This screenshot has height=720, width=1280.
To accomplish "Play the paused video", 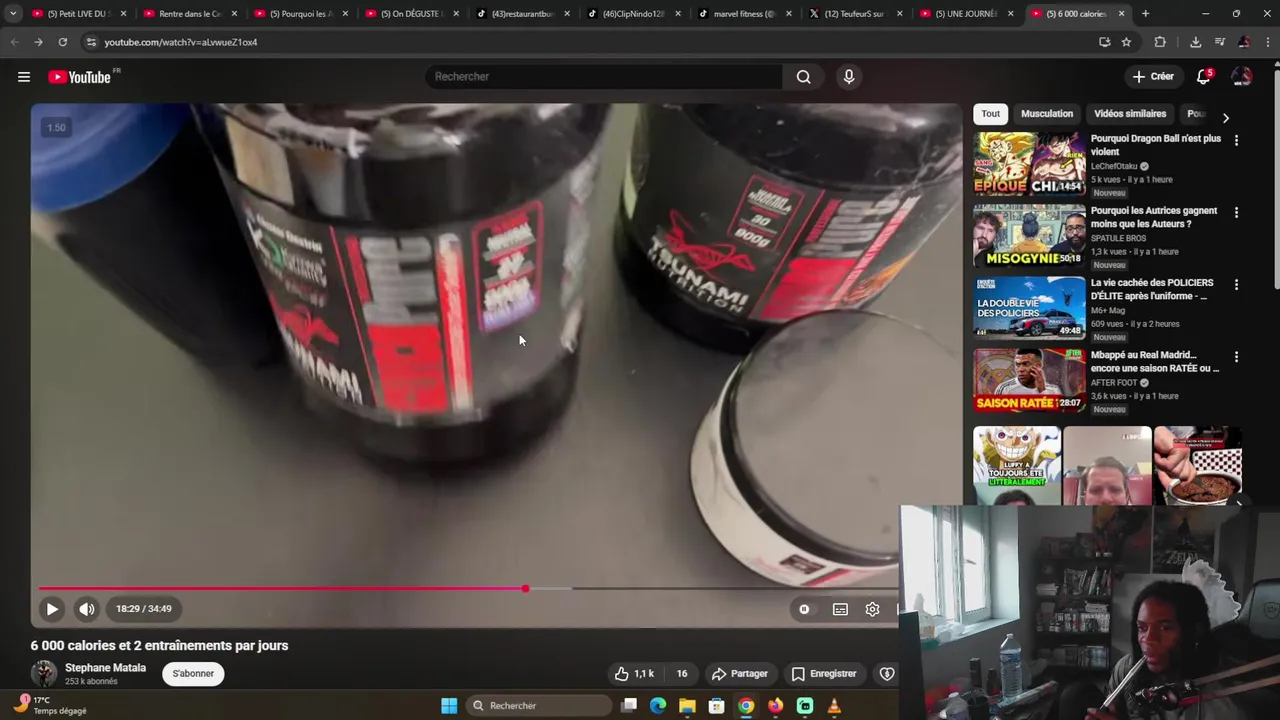I will (52, 609).
